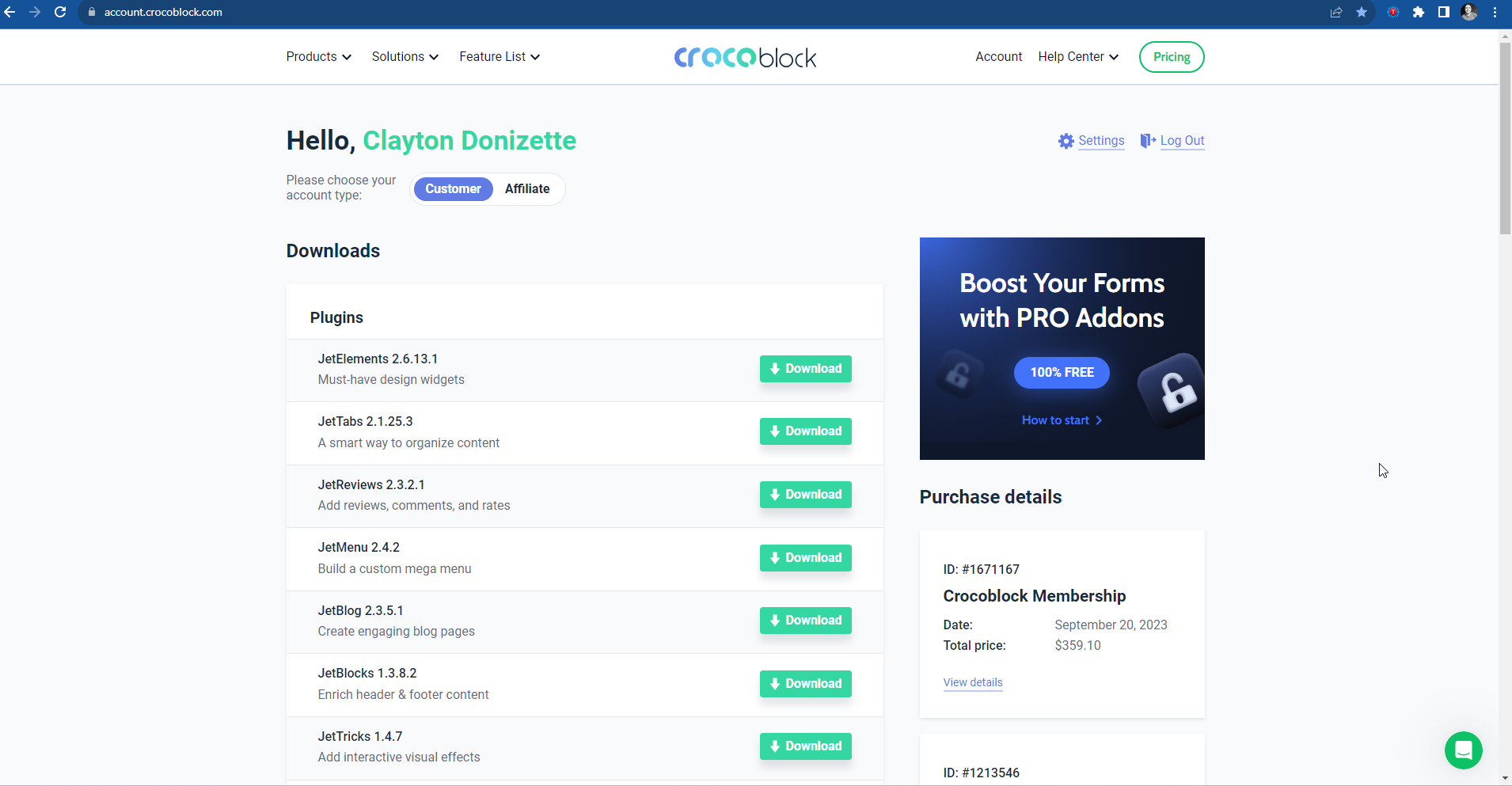Click the Pricing button
Image resolution: width=1512 pixels, height=786 pixels.
[x=1171, y=57]
